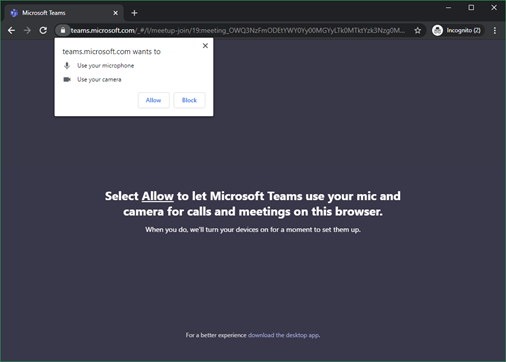Dismiss the permission popup with X

coord(205,46)
